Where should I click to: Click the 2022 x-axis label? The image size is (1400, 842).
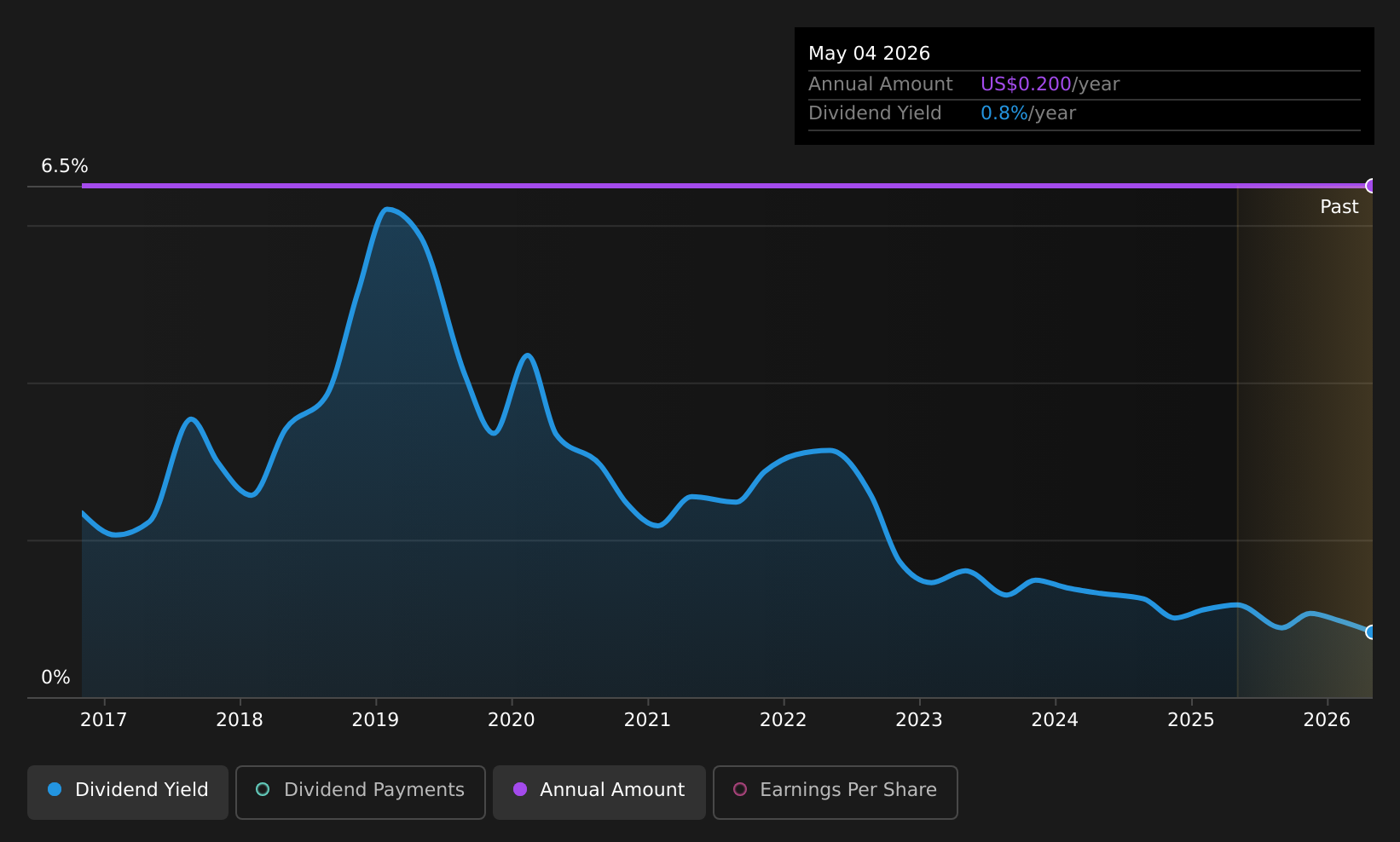coord(783,720)
